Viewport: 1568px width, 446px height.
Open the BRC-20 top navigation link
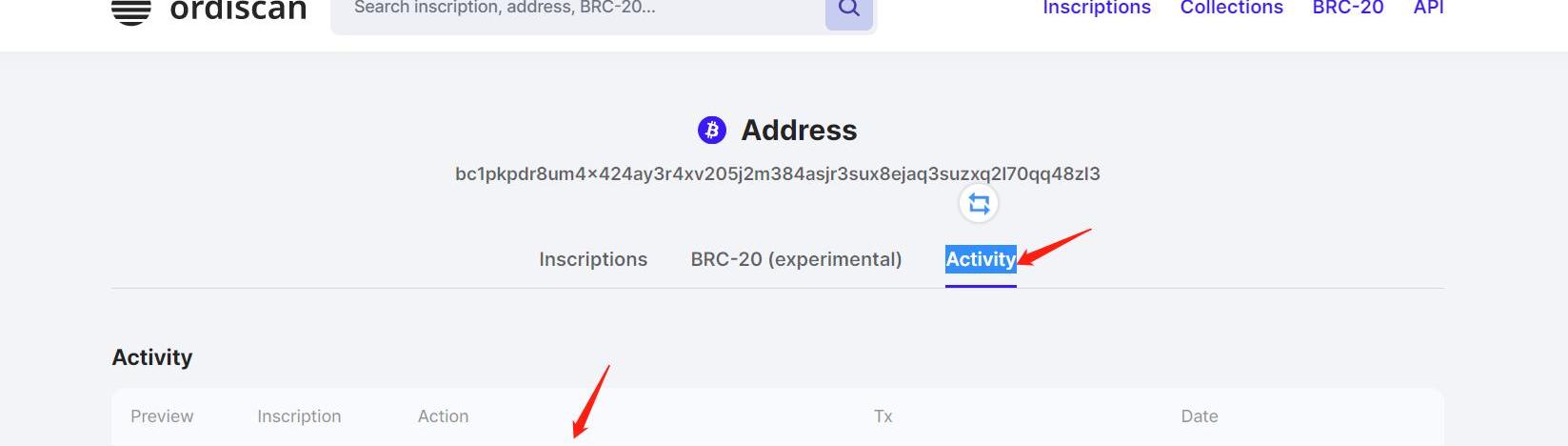1348,9
